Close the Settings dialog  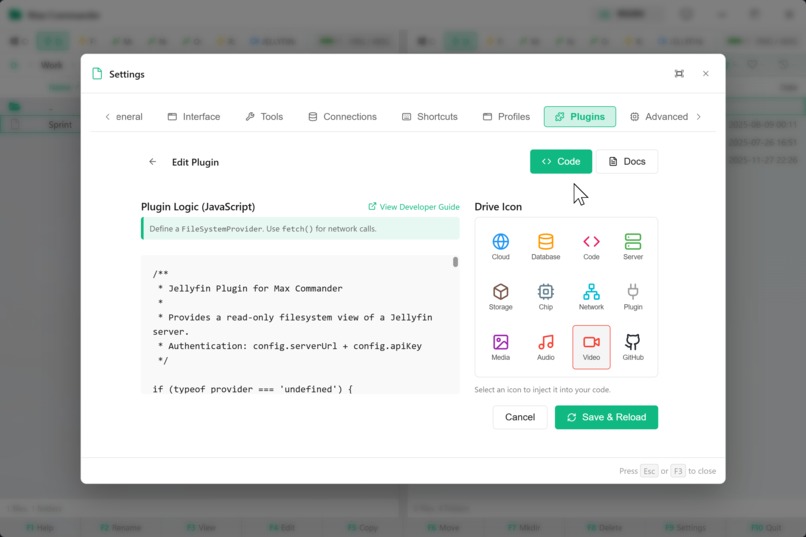point(706,74)
